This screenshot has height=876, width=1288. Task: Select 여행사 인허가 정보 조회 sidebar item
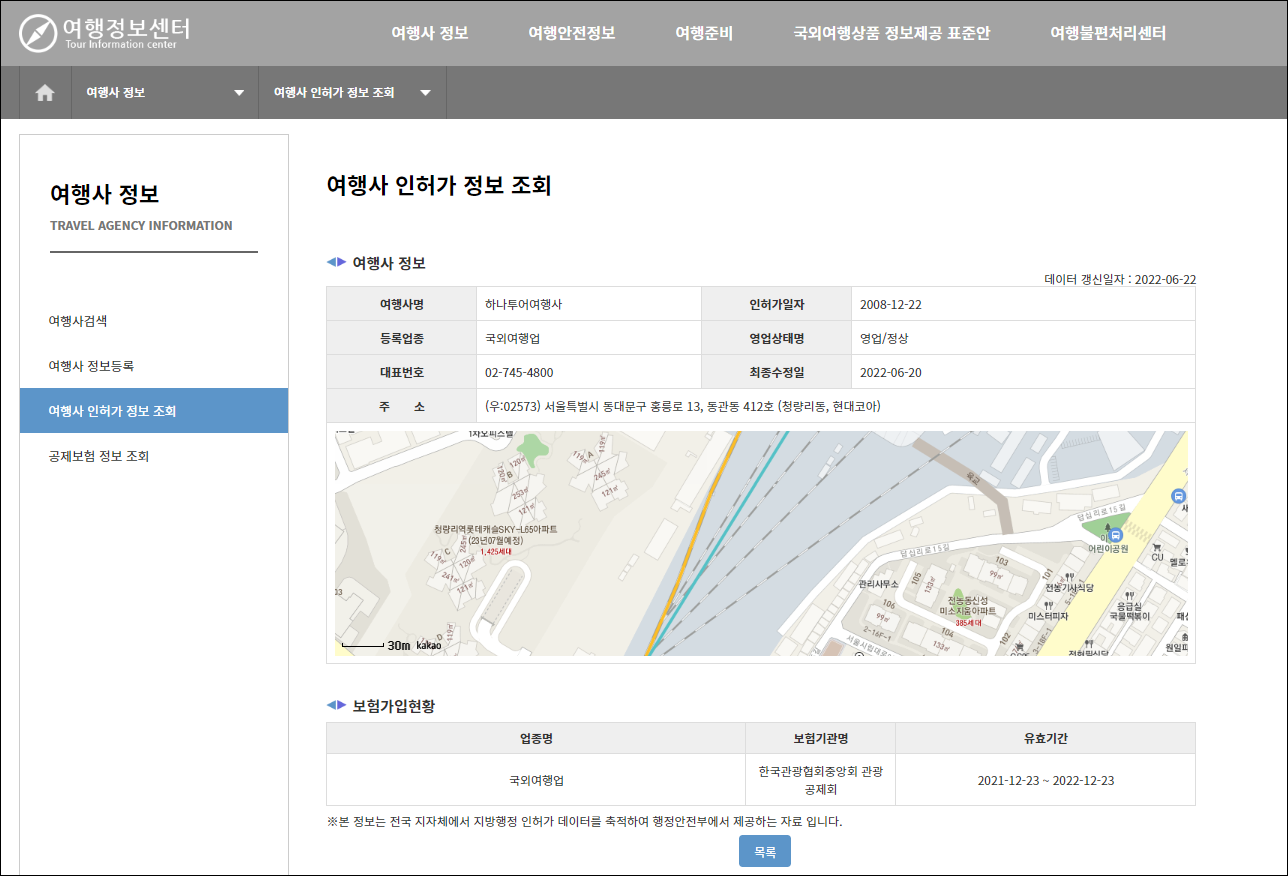pyautogui.click(x=112, y=411)
